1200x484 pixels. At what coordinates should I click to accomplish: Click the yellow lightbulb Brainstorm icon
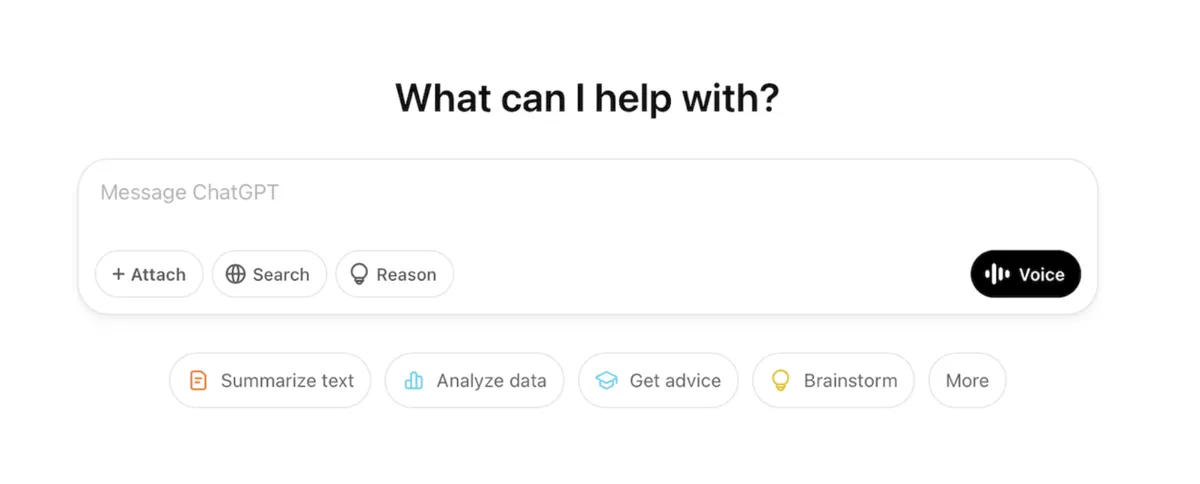click(x=781, y=381)
